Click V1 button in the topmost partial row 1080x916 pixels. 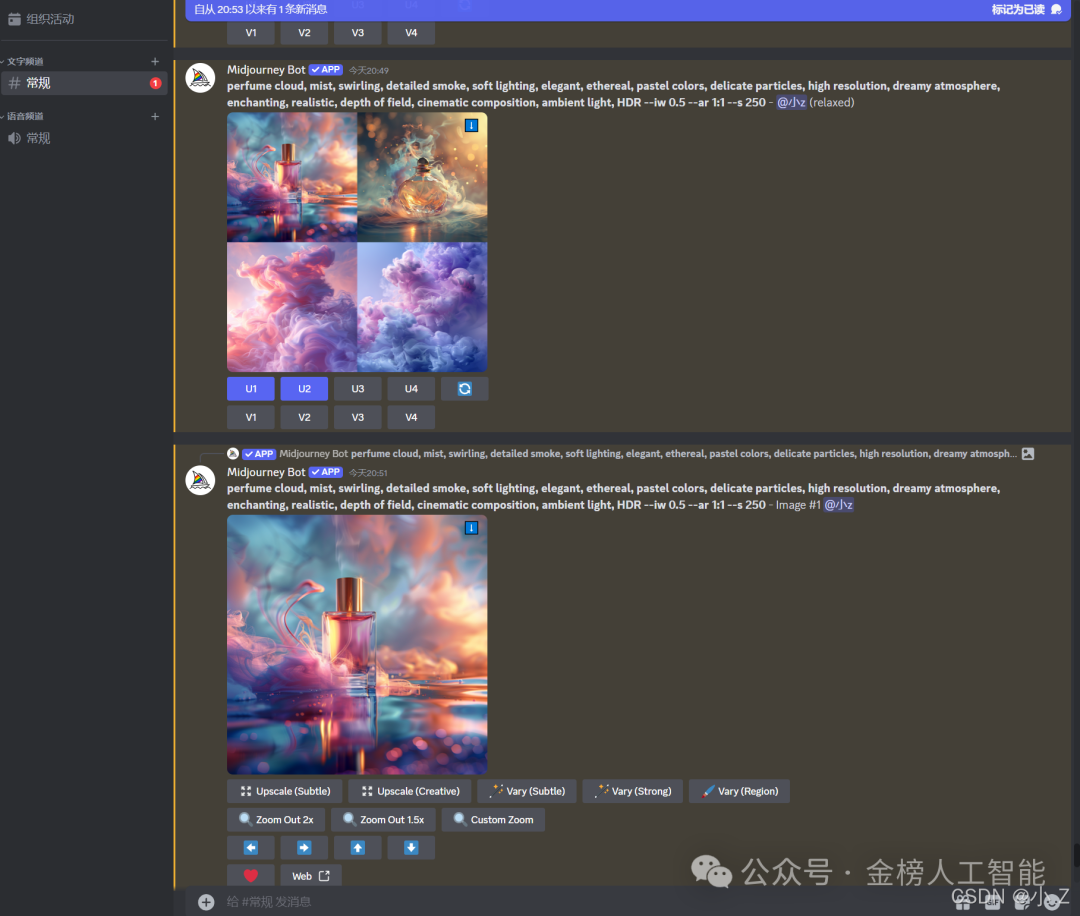(x=251, y=32)
